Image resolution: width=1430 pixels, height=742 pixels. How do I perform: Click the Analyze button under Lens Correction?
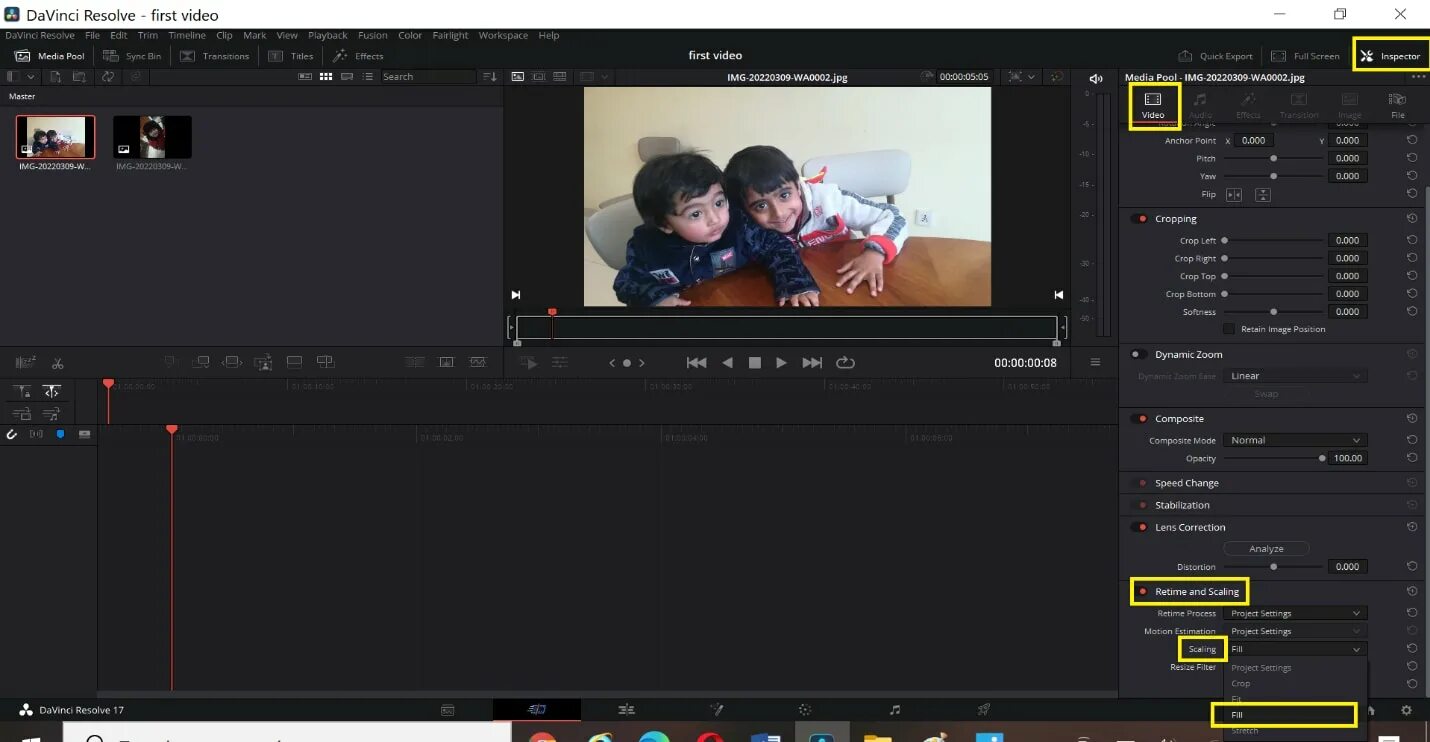tap(1266, 548)
